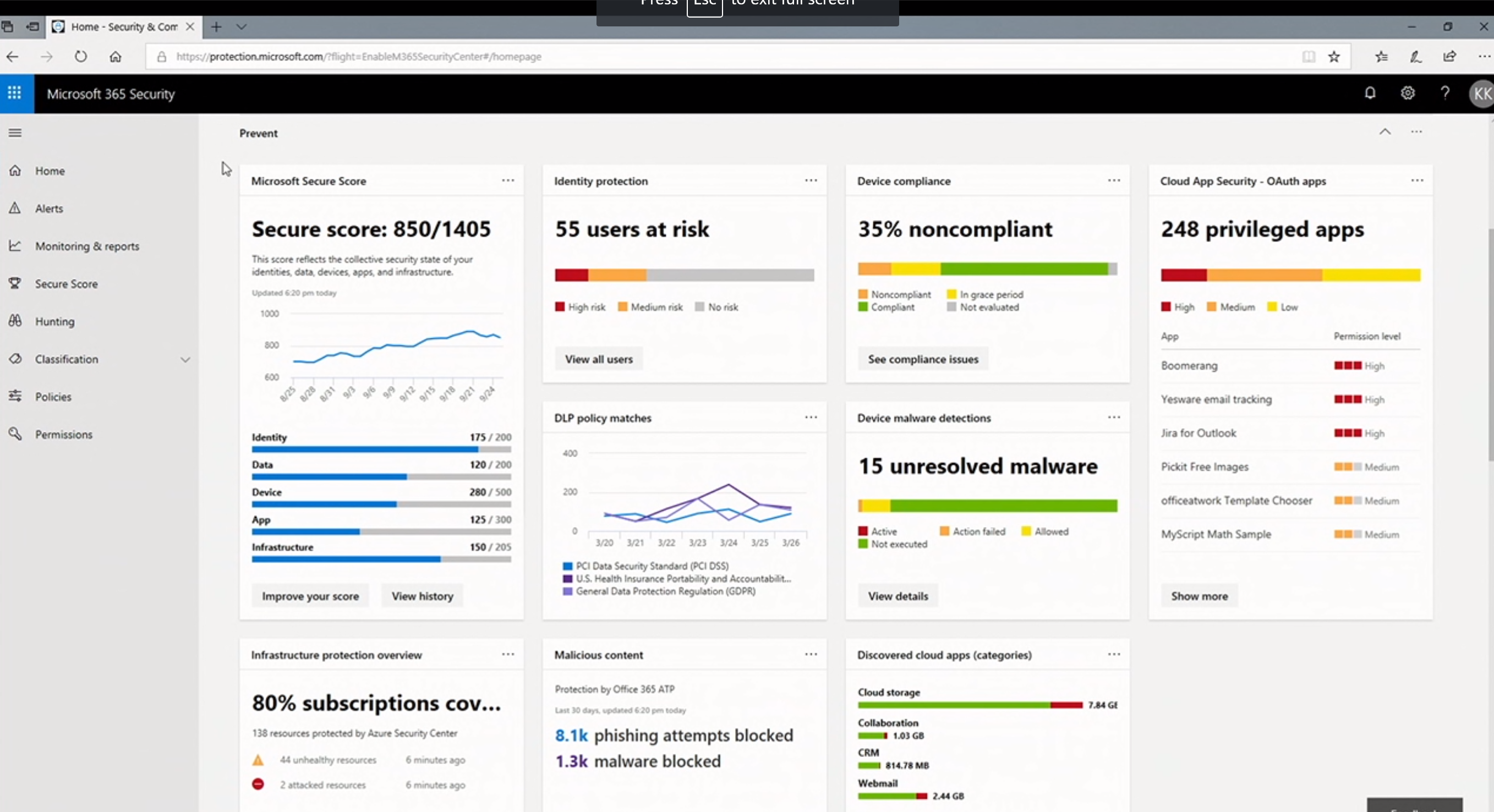Click the Alerts triangle icon in sidebar
The height and width of the screenshot is (812, 1494).
tap(15, 208)
